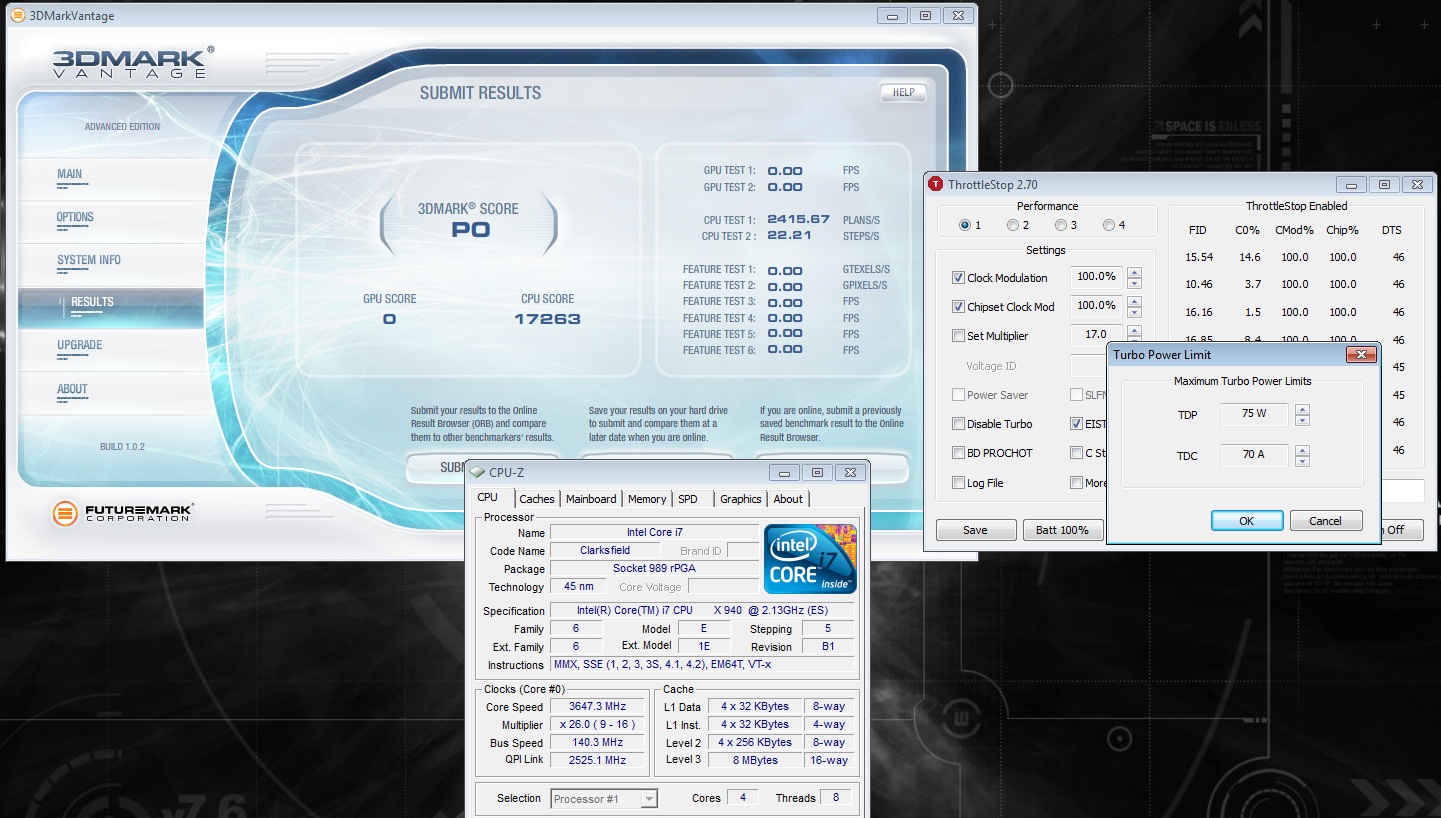Click the ThrottleStop title bar icon

pos(935,184)
